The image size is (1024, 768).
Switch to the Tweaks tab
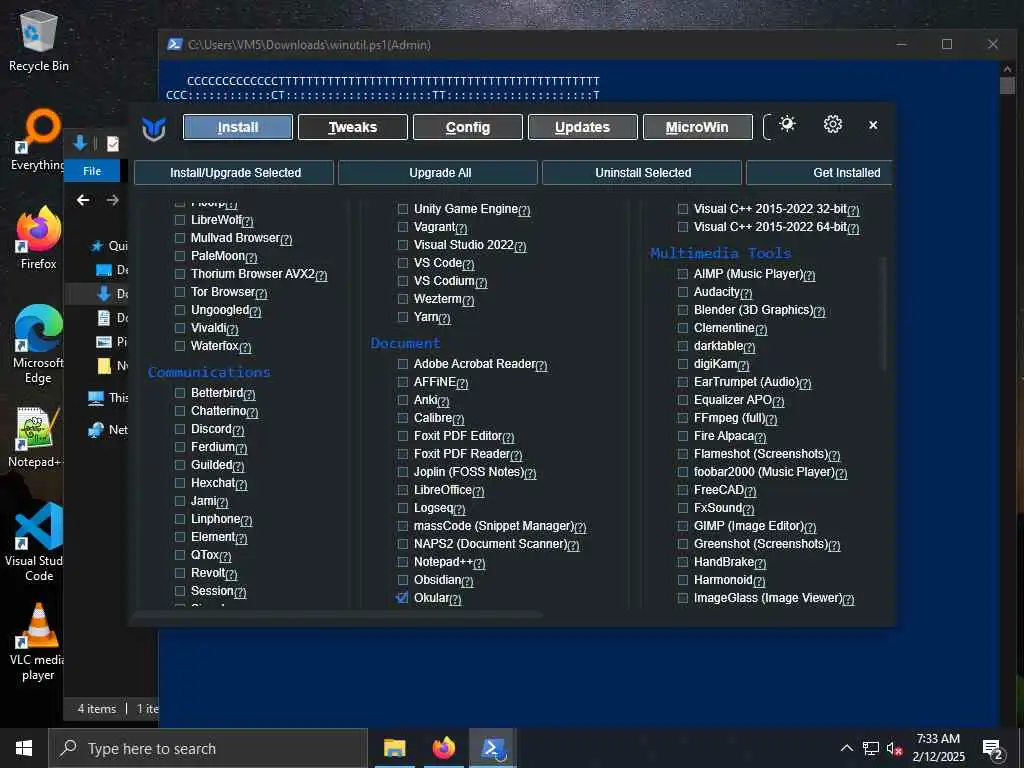(x=353, y=127)
